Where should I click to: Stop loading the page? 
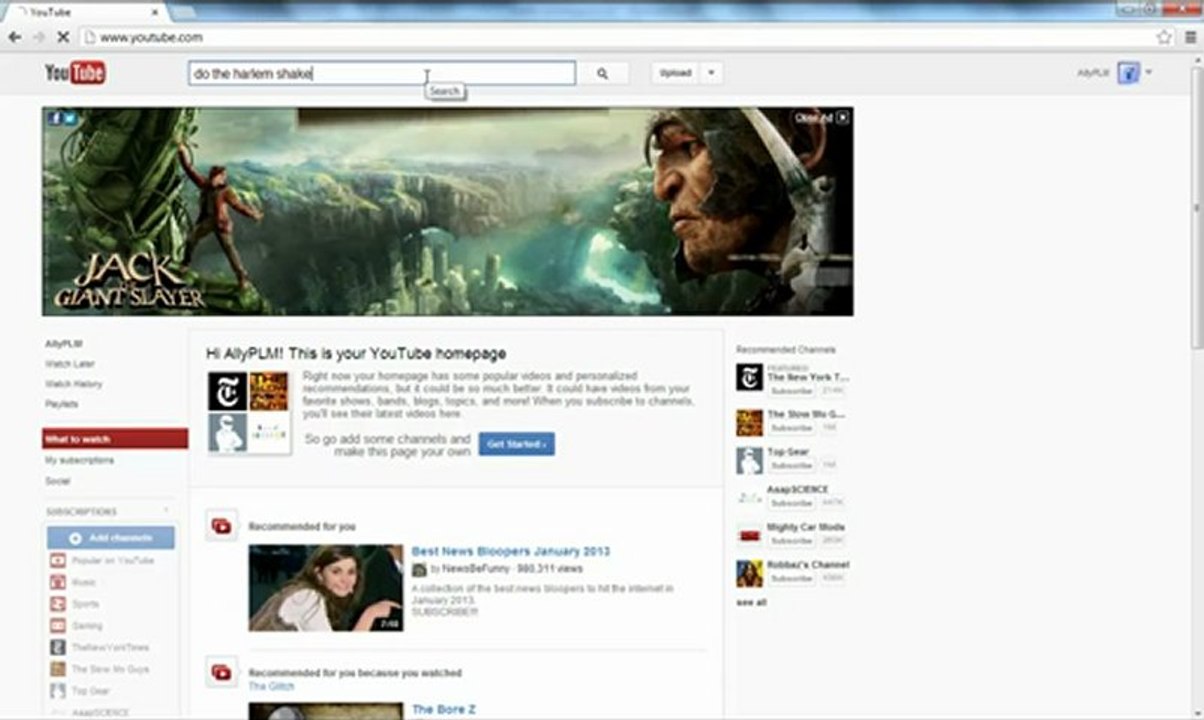62,37
